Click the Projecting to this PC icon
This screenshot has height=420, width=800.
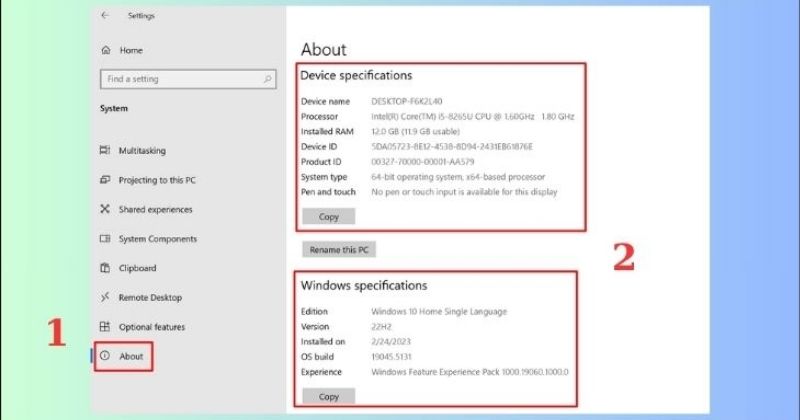tap(105, 180)
